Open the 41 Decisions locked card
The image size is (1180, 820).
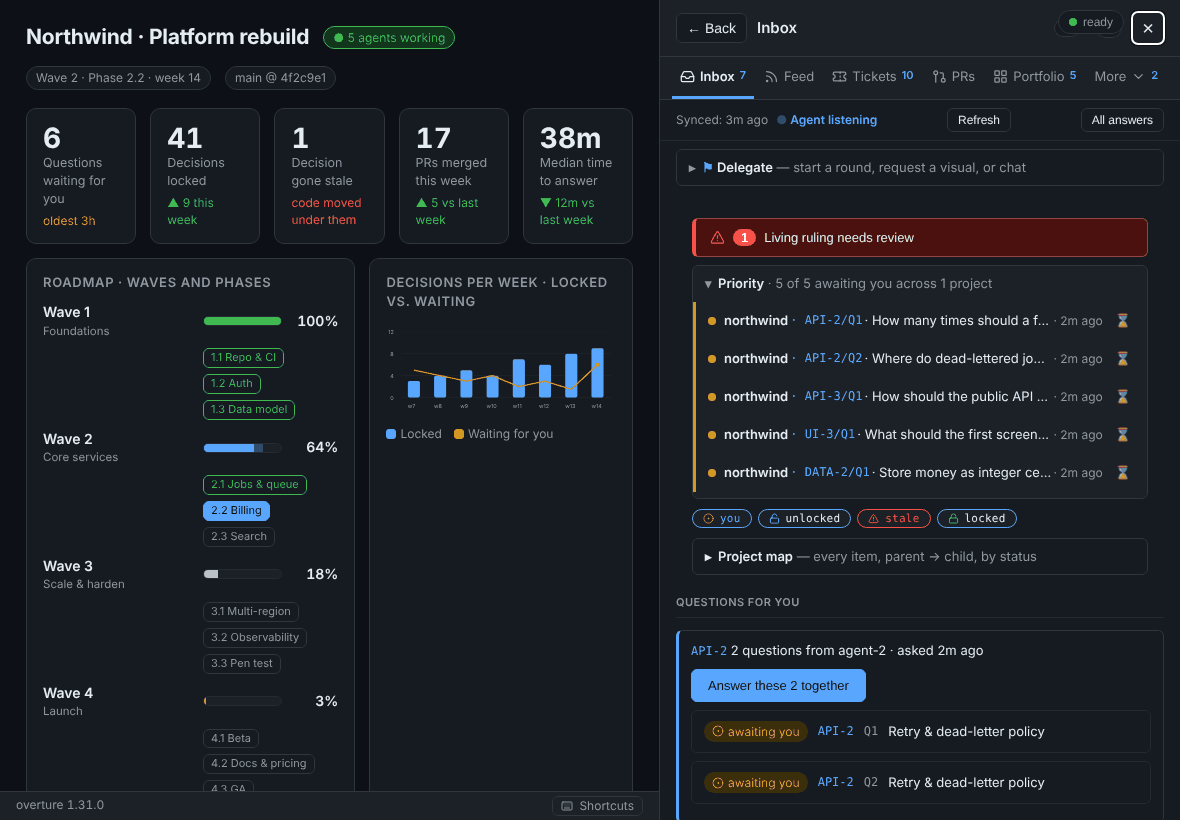tap(205, 176)
